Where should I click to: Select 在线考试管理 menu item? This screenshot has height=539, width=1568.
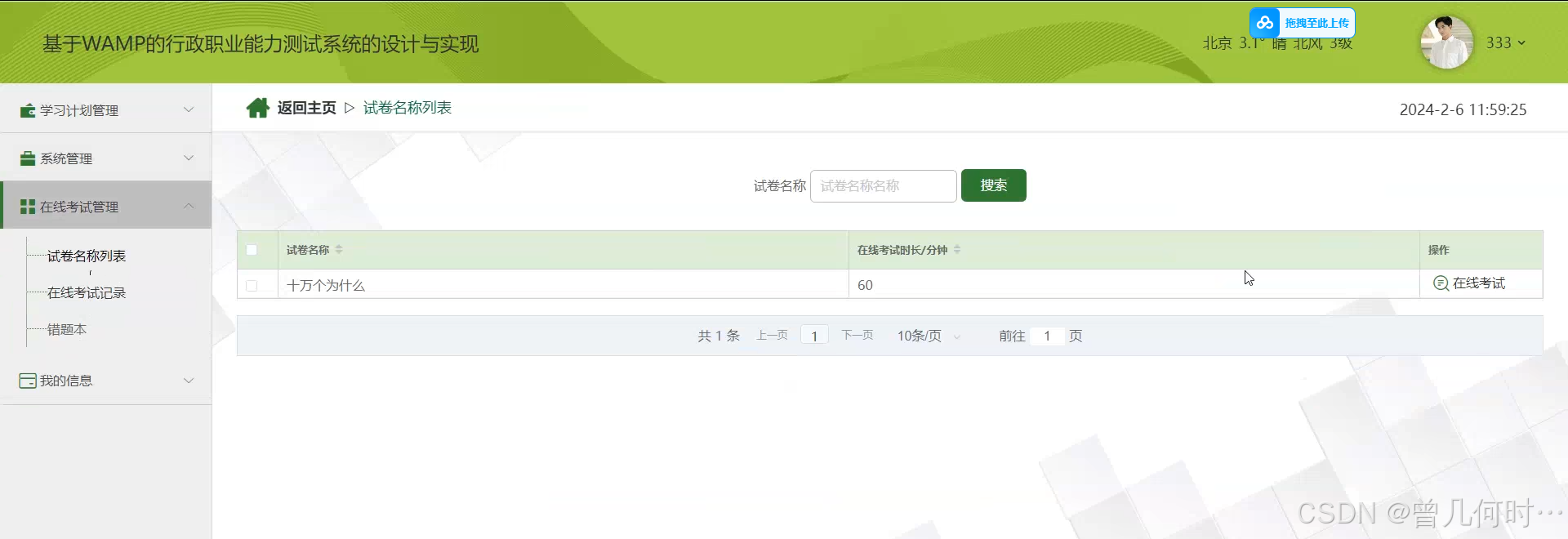[106, 205]
